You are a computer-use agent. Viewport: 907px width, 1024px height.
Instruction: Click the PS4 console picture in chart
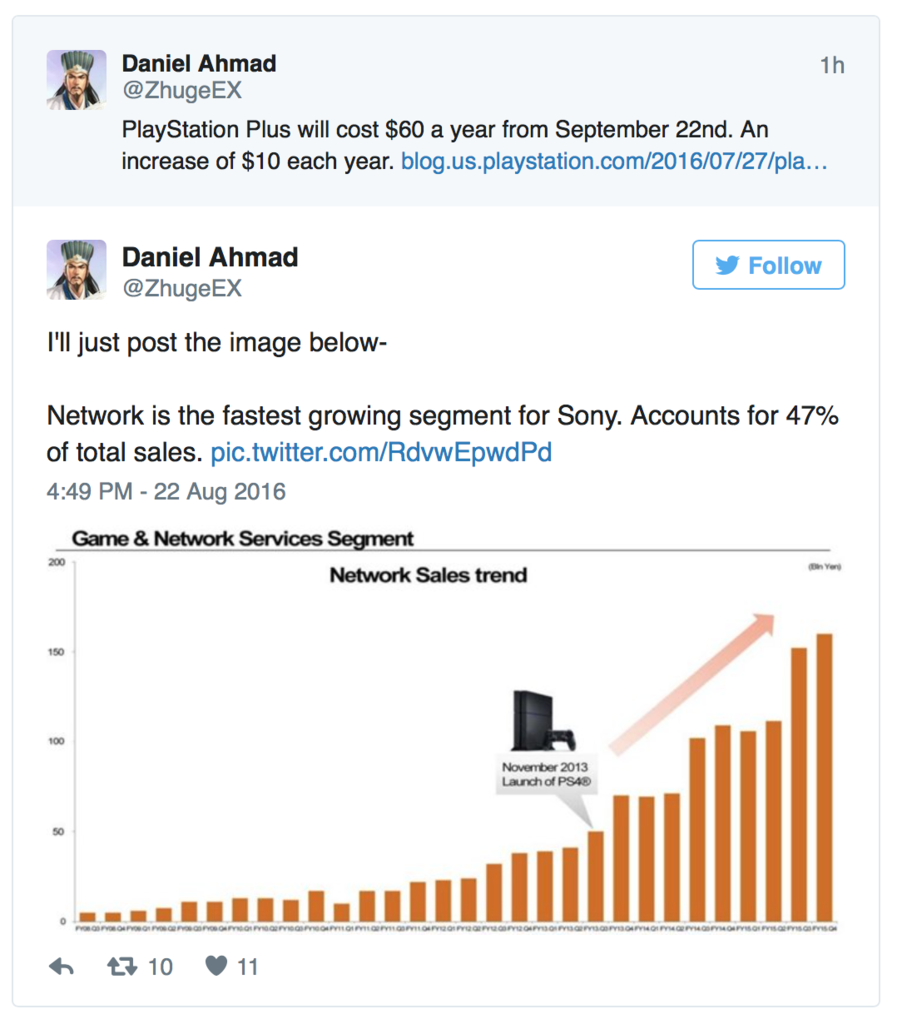coord(544,720)
